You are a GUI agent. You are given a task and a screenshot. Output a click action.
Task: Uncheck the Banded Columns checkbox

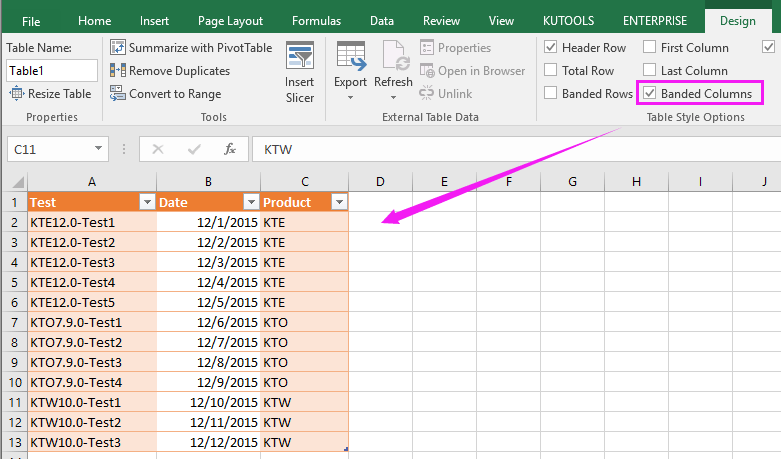coord(650,93)
